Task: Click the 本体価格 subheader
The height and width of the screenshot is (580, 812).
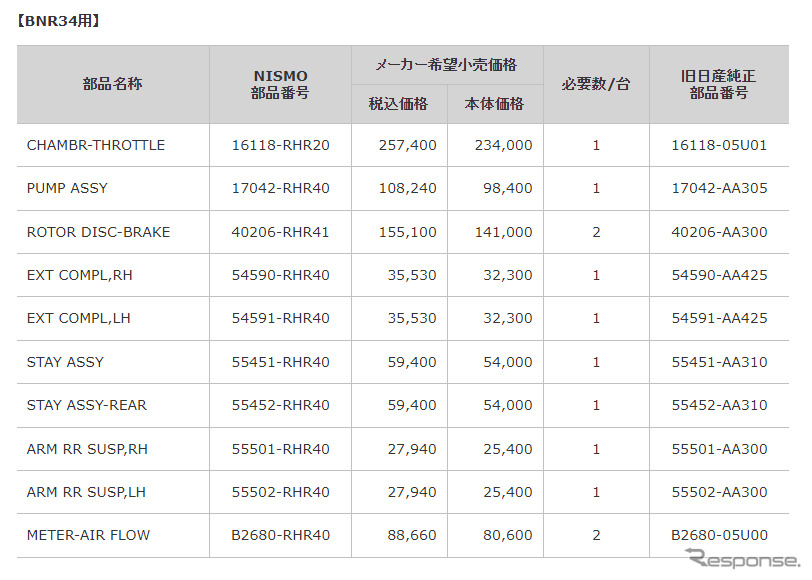Action: click(494, 103)
